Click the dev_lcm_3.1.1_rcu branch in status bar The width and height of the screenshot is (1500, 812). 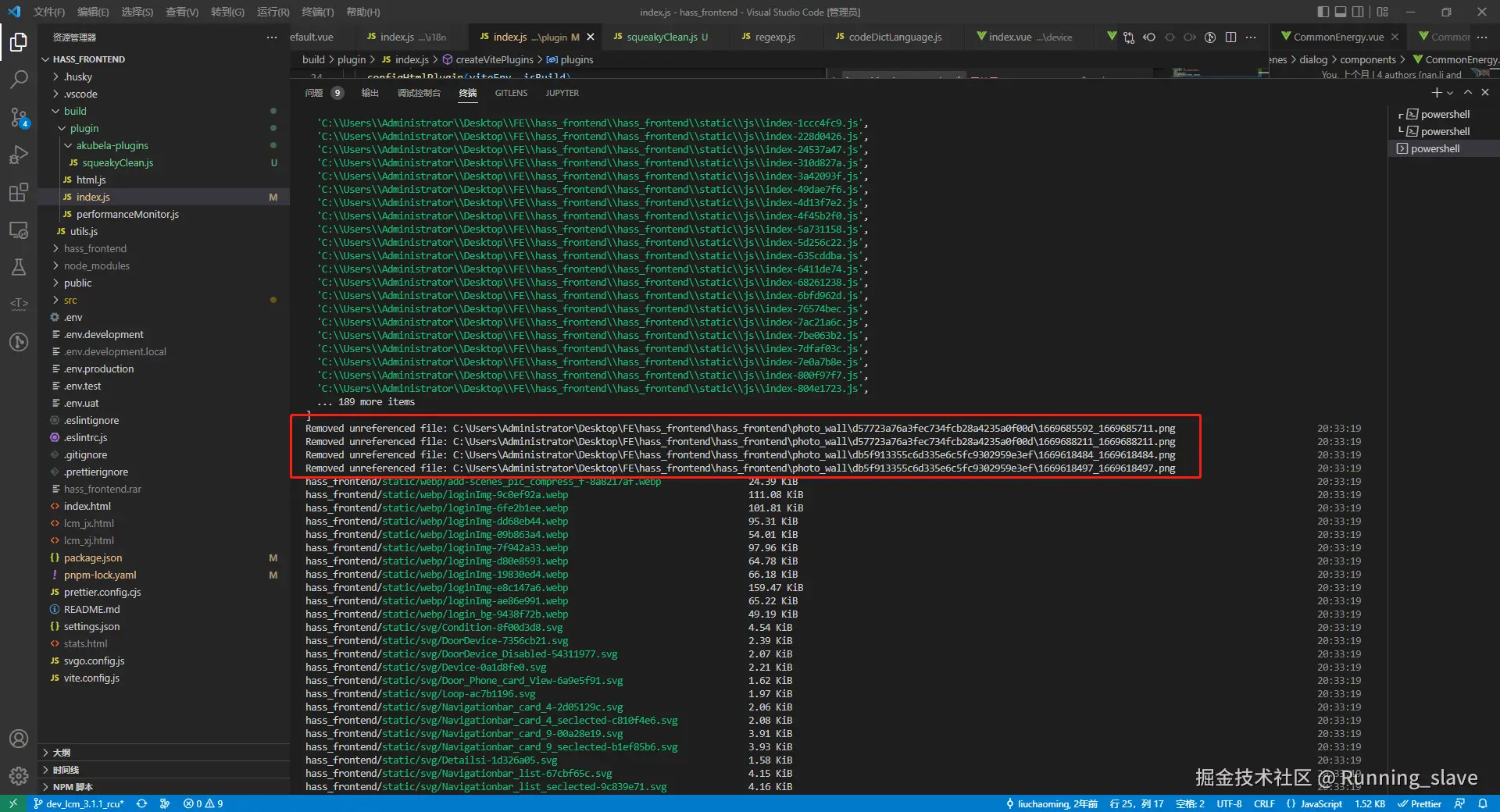(79, 803)
